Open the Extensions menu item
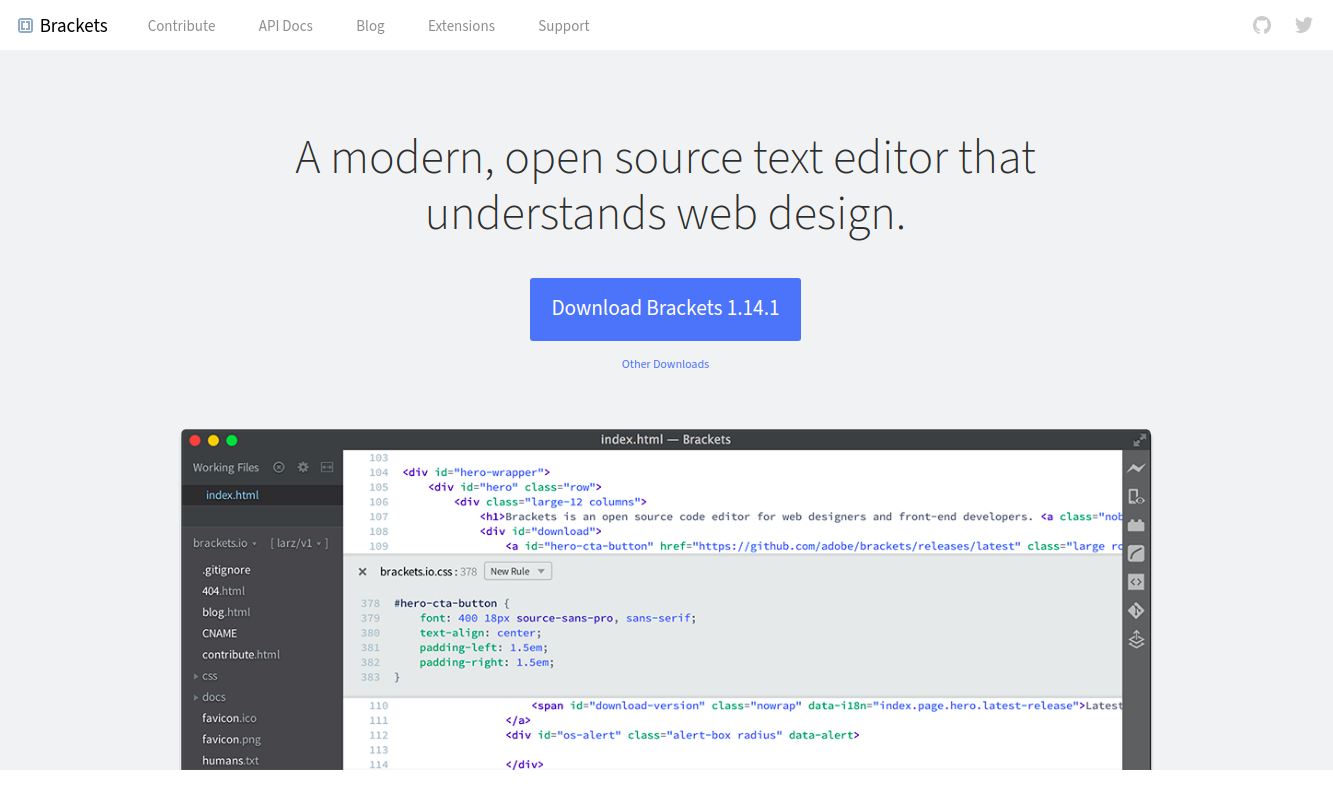The image size is (1333, 797). tap(461, 25)
